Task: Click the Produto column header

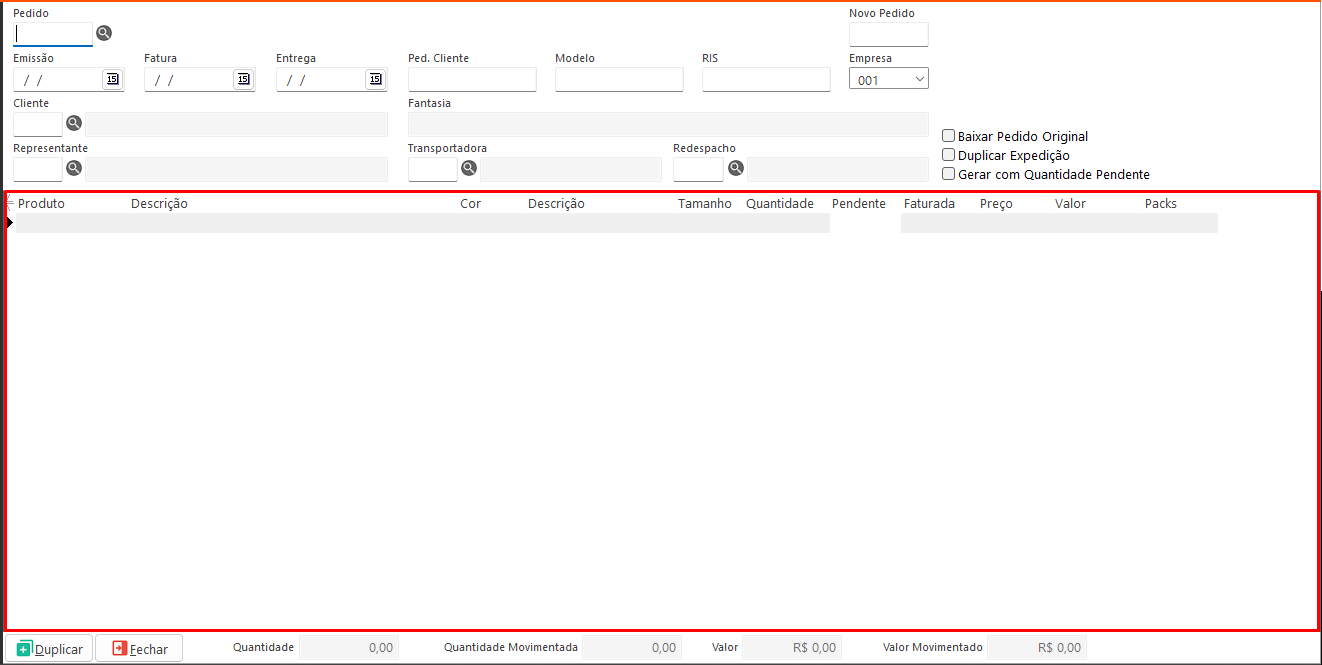Action: point(41,203)
